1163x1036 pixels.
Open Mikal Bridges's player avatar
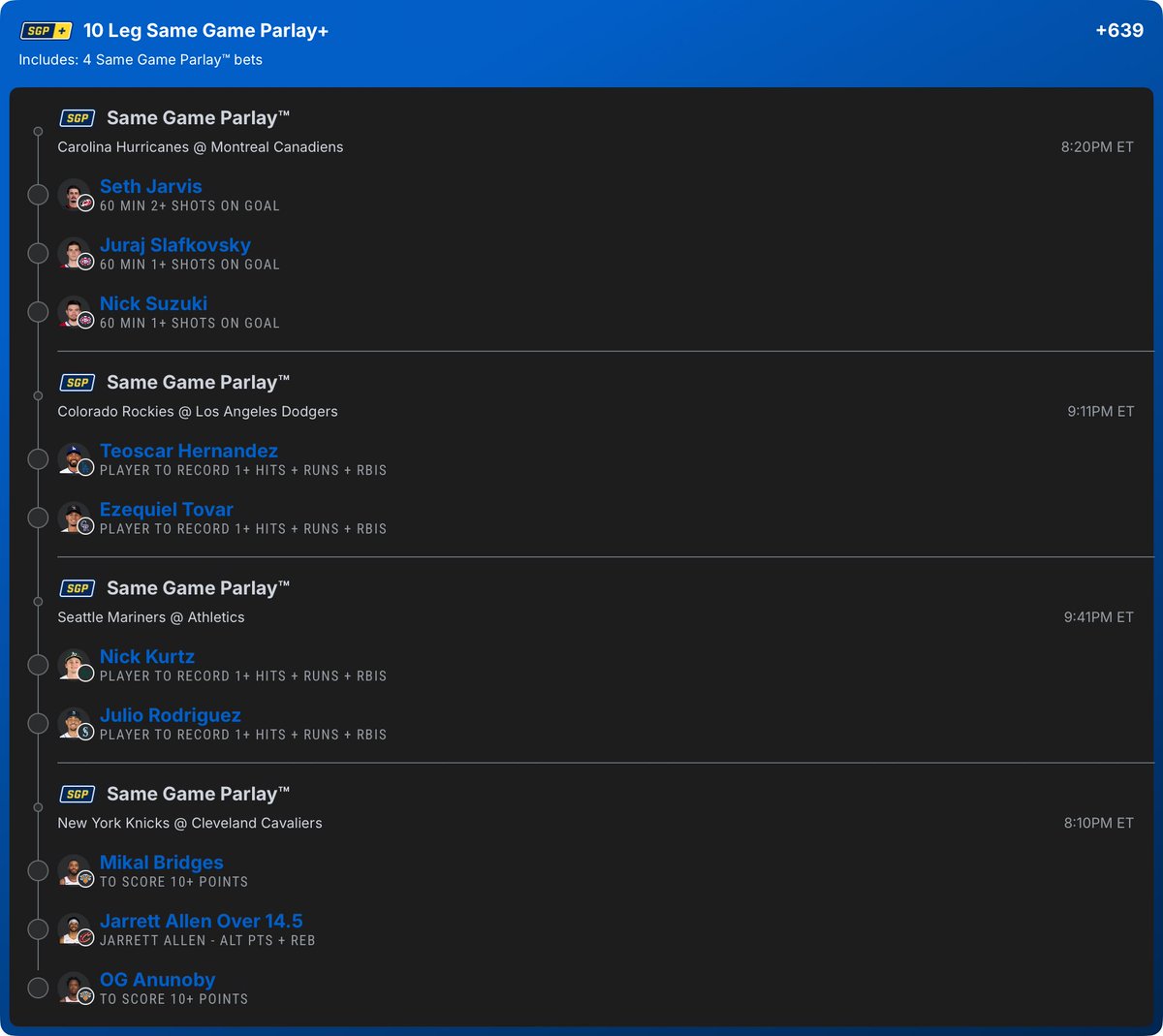click(x=75, y=870)
